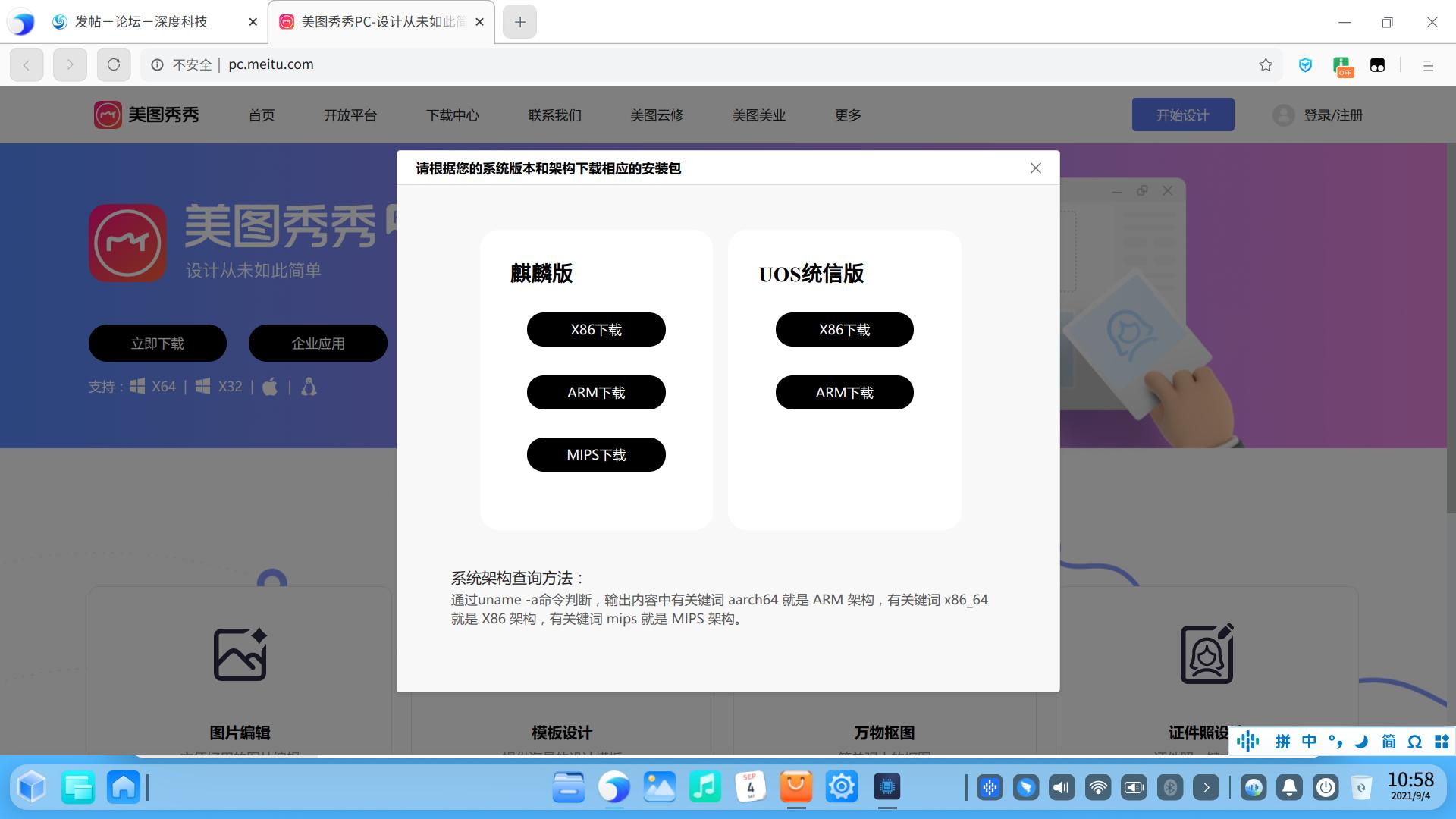1456x819 pixels.
Task: Click the UOS统信版 ARM下载 button
Action: [844, 393]
